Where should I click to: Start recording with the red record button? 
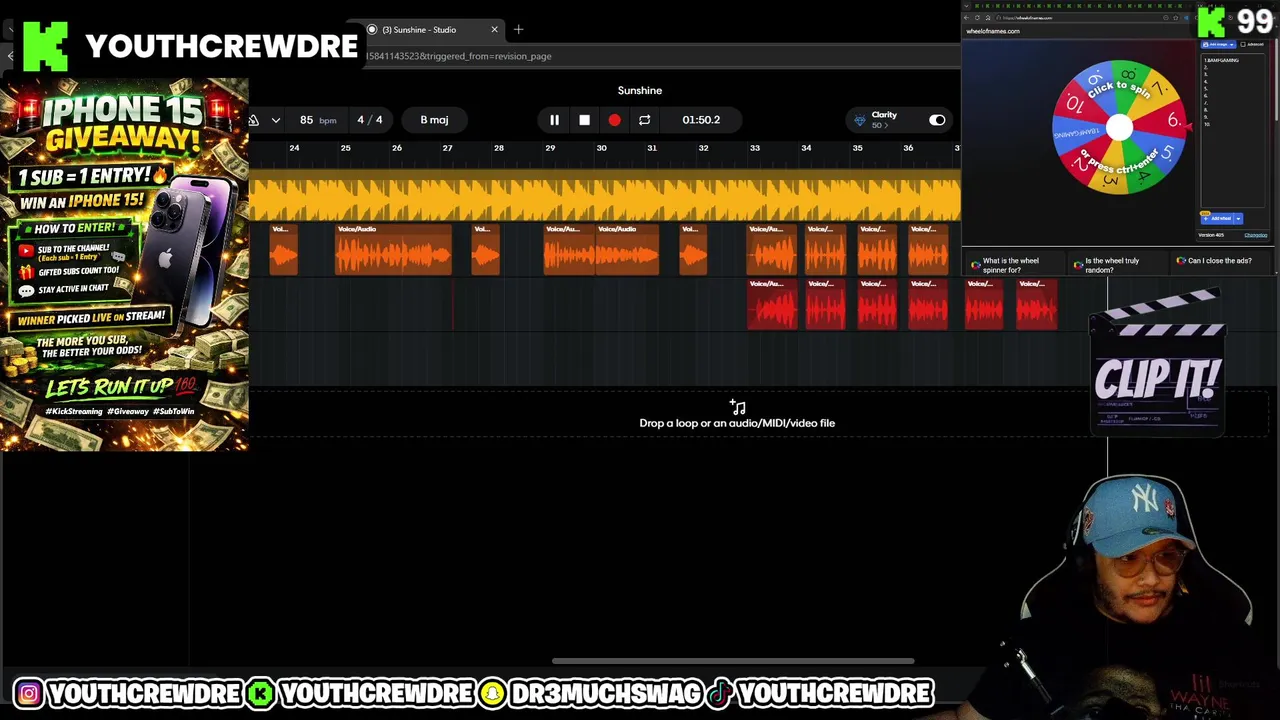click(x=614, y=120)
